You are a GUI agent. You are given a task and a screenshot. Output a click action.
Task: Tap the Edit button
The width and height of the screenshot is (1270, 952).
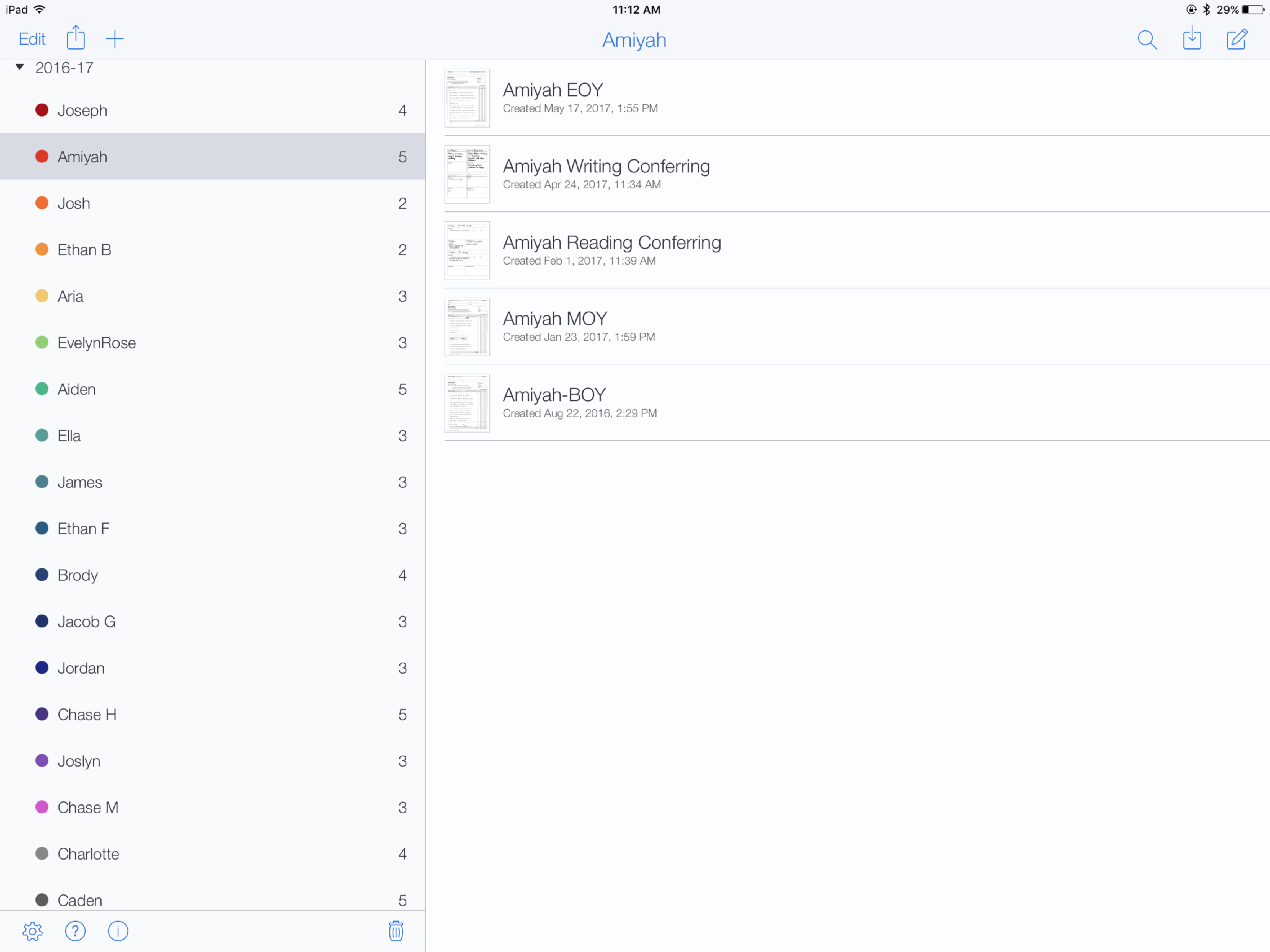[32, 39]
